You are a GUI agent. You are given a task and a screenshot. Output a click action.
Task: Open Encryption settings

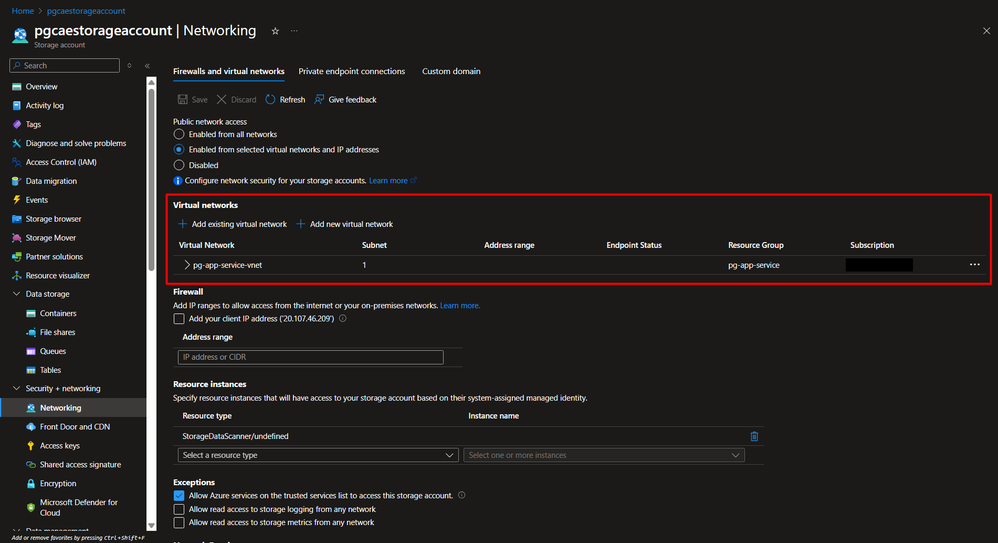[58, 484]
